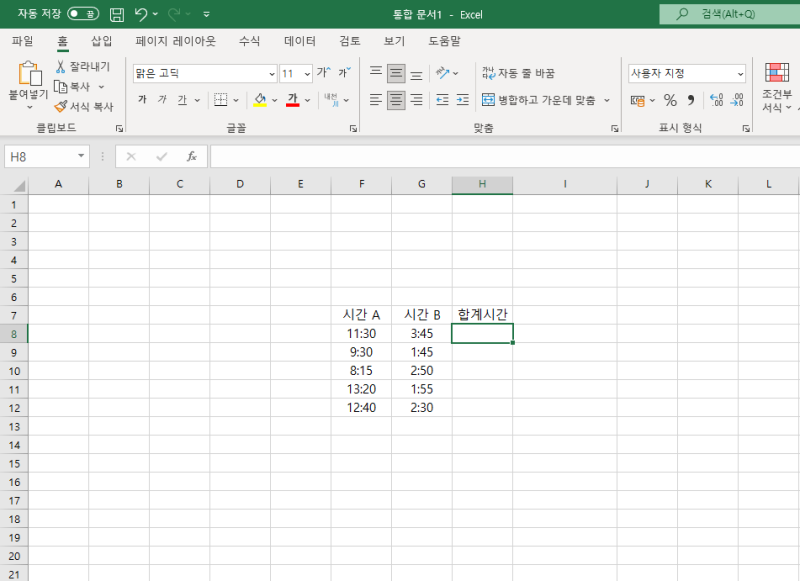
Task: Select column H header
Action: tap(482, 184)
